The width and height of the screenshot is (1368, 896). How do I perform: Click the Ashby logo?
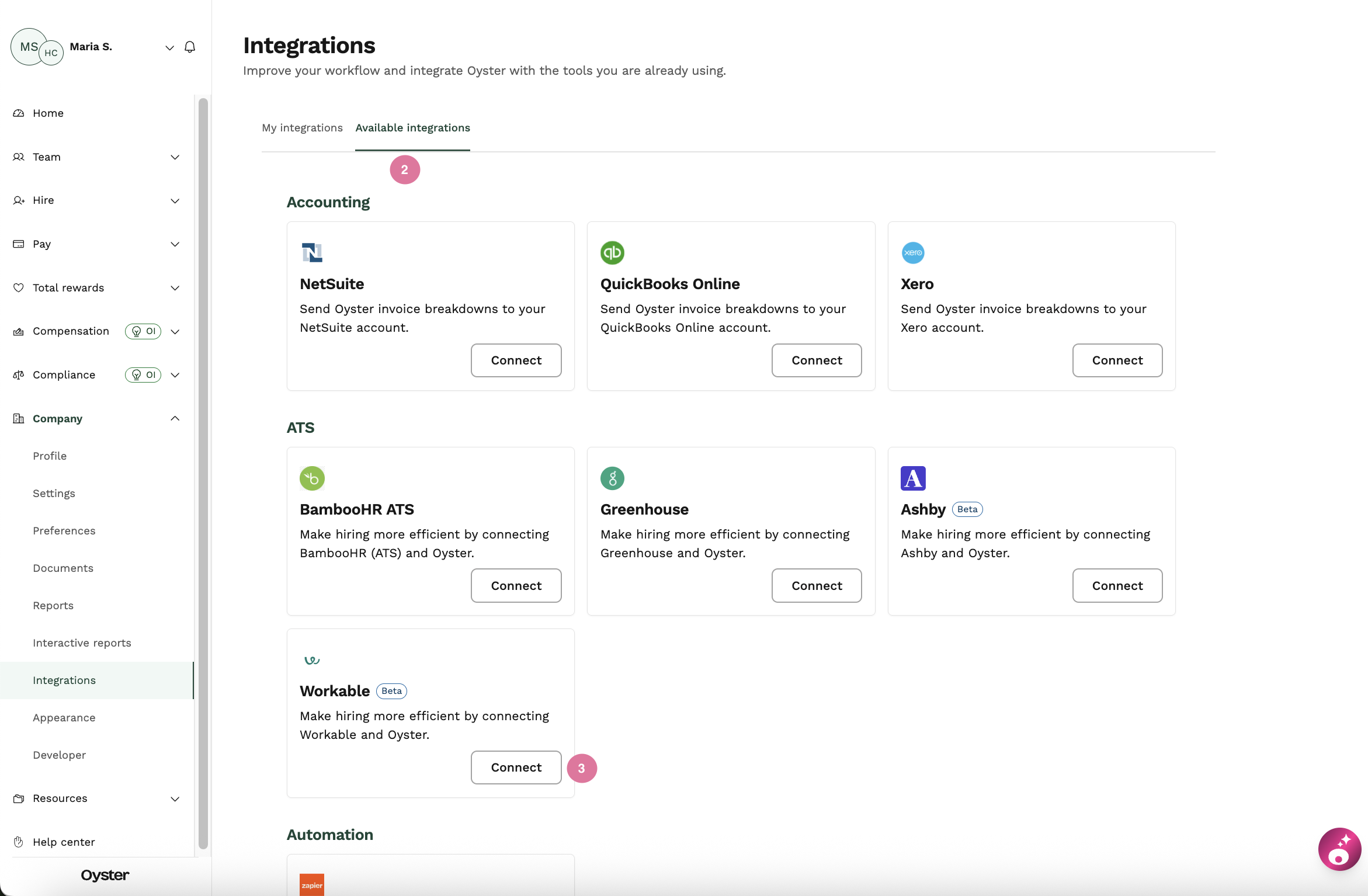tap(913, 478)
